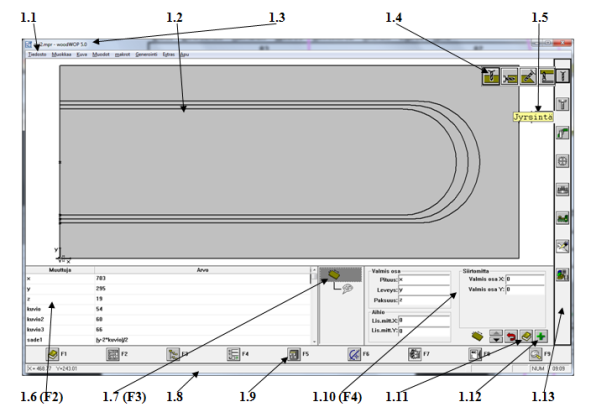Click the up/down stepper above the toolbar
The width and height of the screenshot is (591, 407).
(x=496, y=336)
